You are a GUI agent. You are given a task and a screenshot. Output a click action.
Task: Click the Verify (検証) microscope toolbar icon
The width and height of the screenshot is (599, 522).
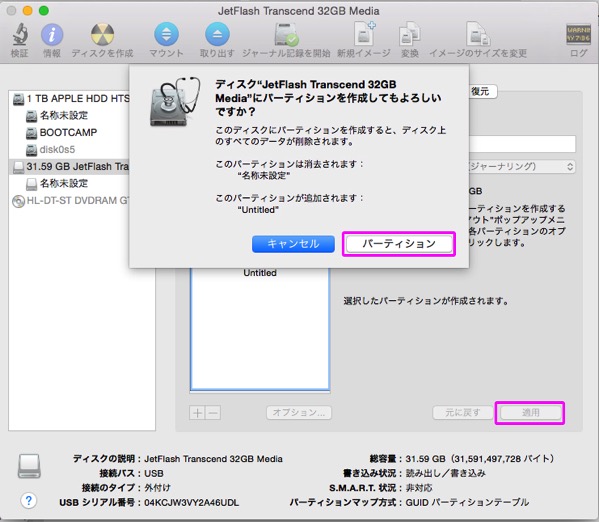[x=19, y=34]
